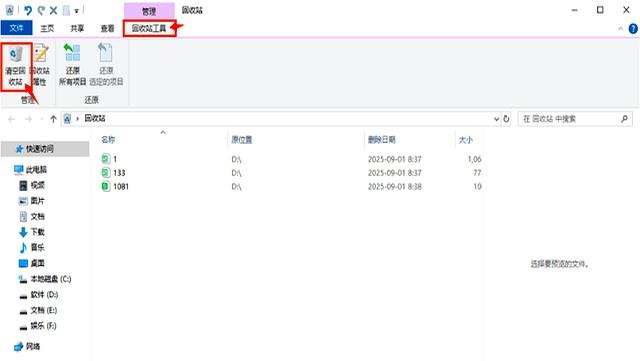Viewport: 640px width, 361px height.
Task: Refresh the Recycle Bin view
Action: click(x=506, y=119)
